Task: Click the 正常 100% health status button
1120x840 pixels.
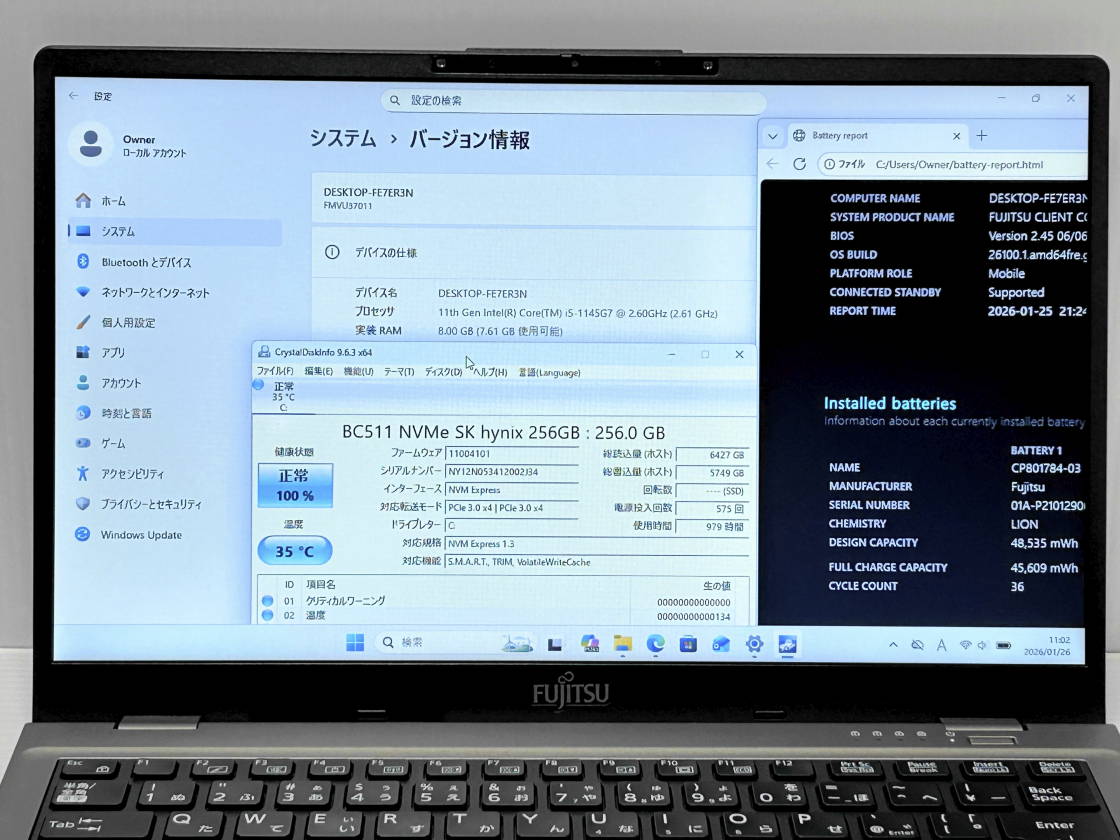Action: [x=295, y=485]
